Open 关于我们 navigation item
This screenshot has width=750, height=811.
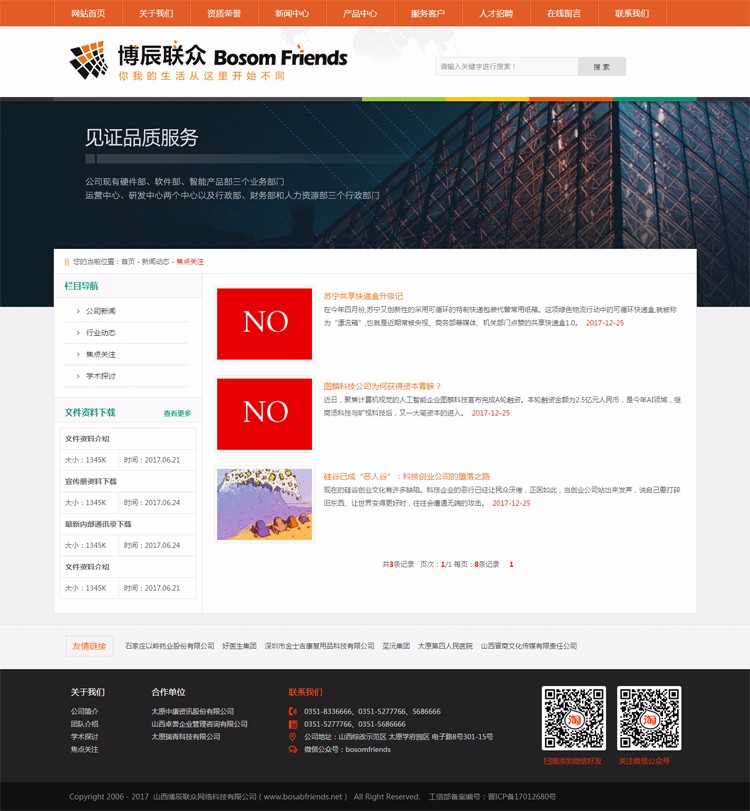(x=156, y=13)
